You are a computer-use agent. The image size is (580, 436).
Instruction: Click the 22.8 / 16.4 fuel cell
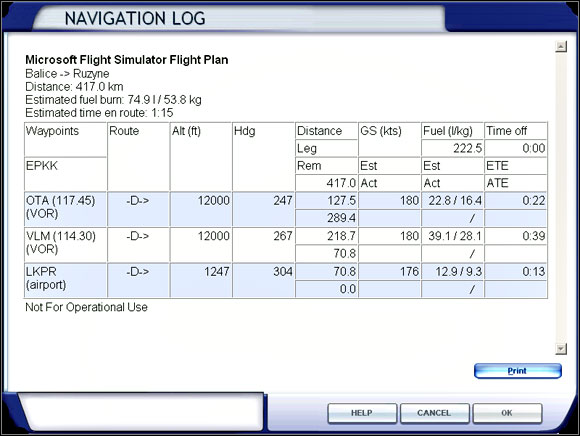point(452,200)
